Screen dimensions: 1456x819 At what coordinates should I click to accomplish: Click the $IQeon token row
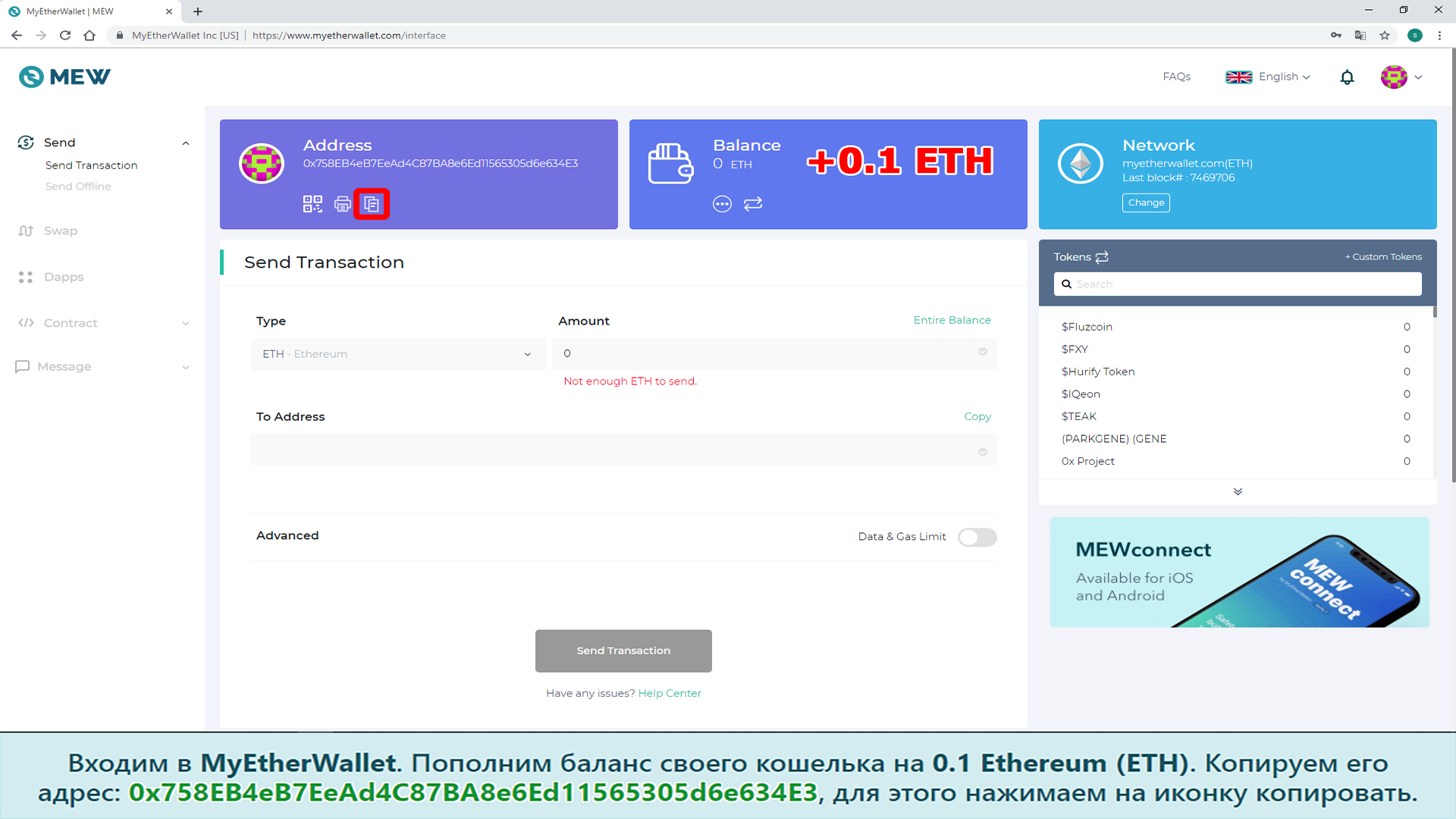tap(1235, 394)
